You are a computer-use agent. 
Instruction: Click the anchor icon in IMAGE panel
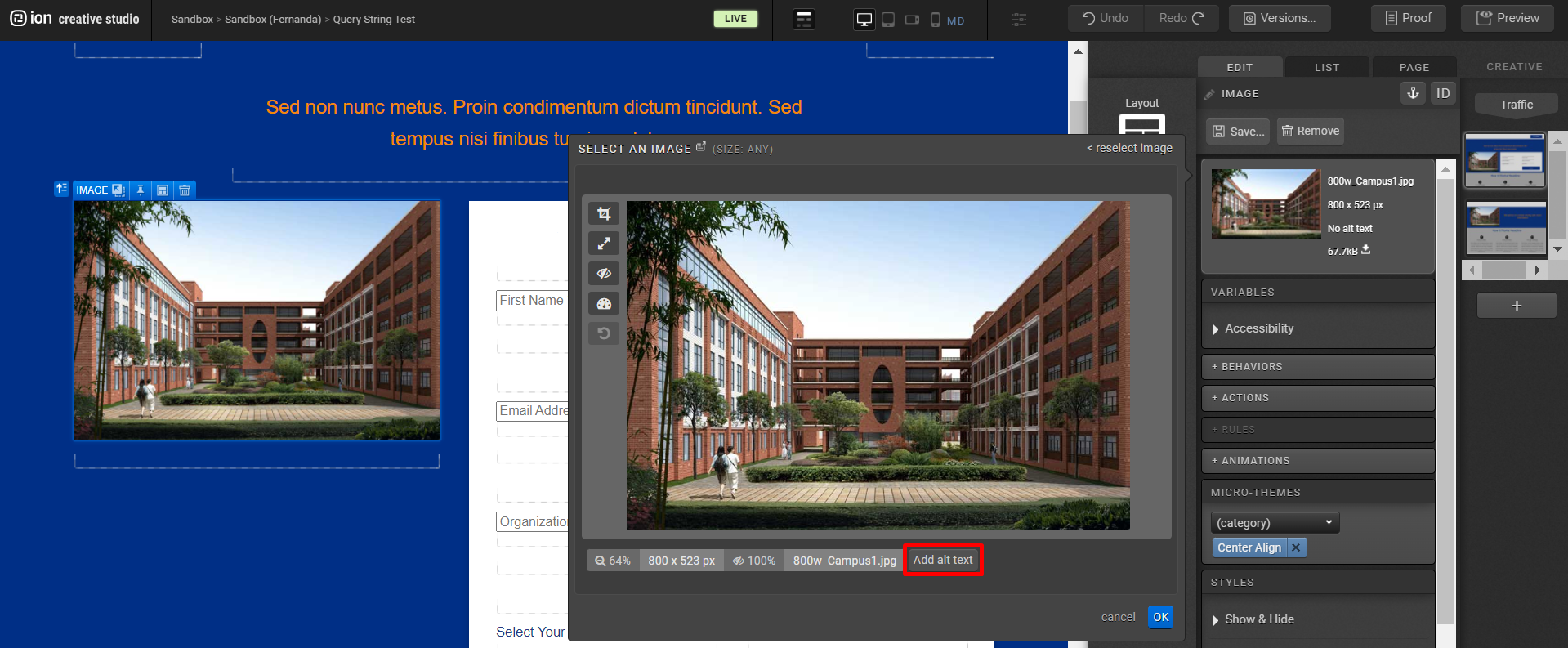click(1413, 93)
